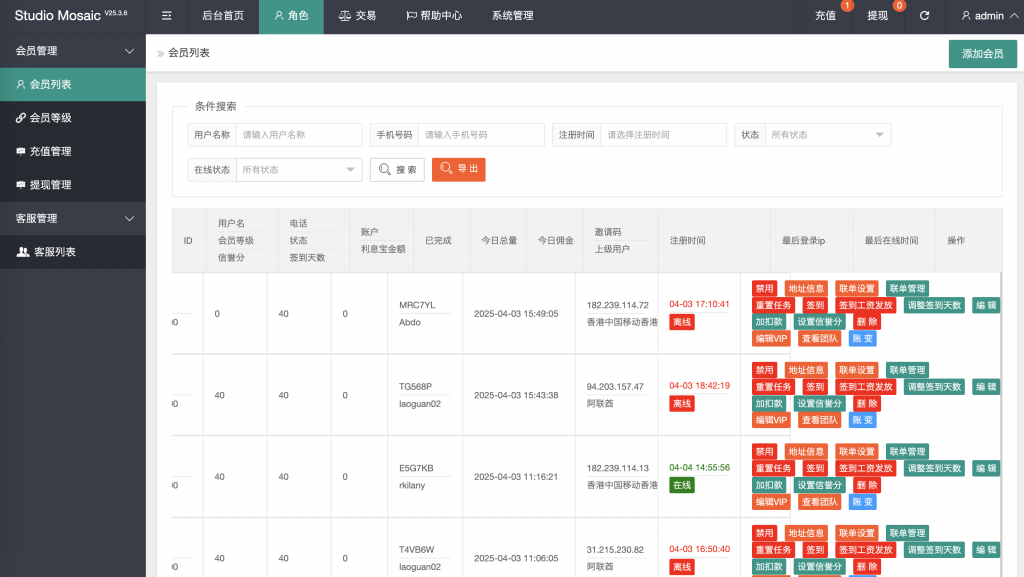Viewport: 1024px width, 577px height.
Task: Click 充值 with the red badge
Action: (826, 16)
